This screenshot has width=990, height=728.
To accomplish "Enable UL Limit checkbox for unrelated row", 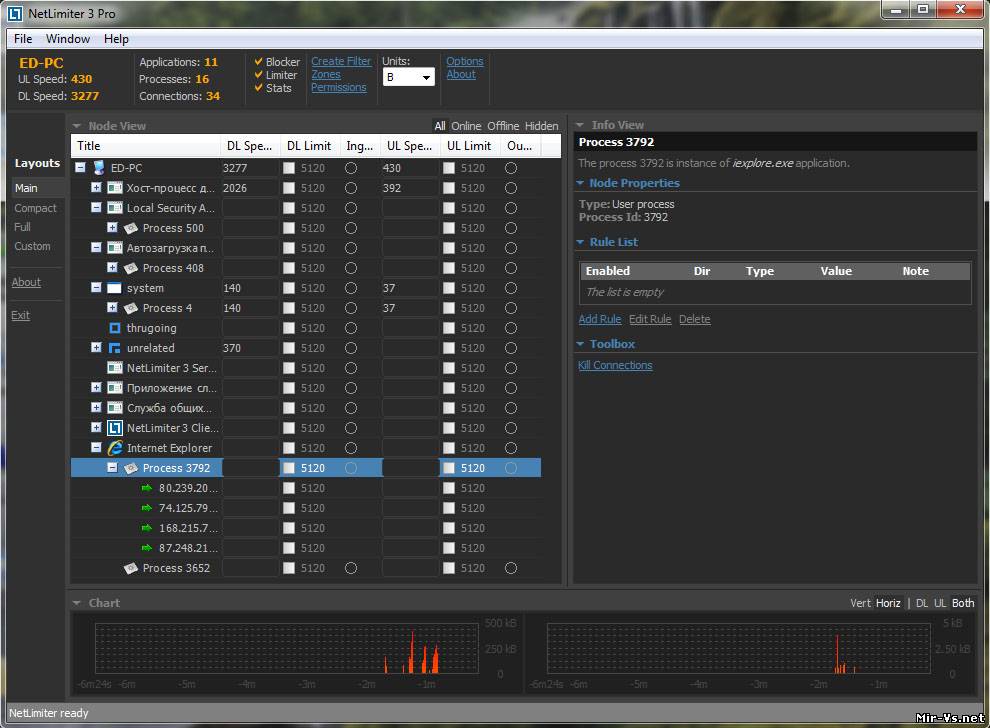I will coord(449,348).
